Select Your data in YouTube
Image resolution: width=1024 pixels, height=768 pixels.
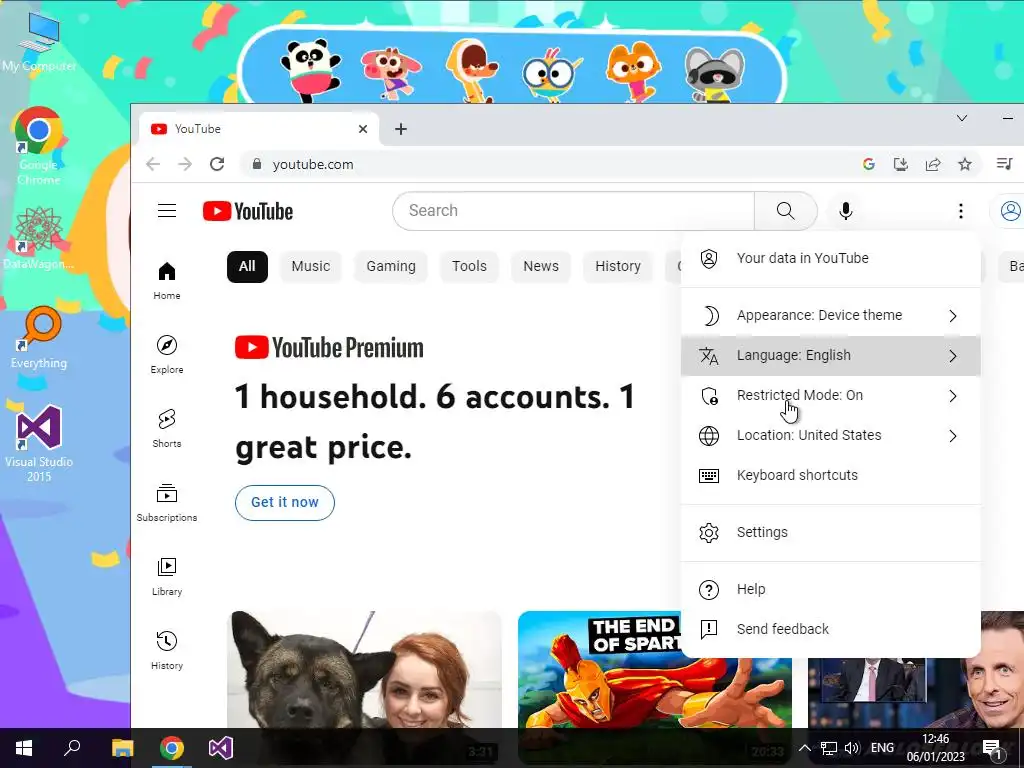830,259
